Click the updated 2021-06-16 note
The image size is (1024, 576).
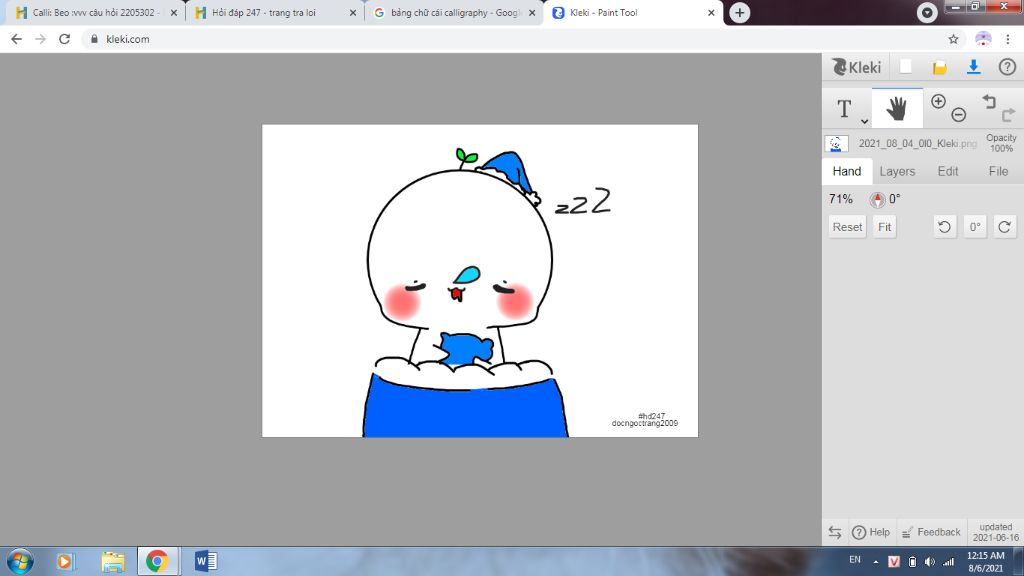995,532
